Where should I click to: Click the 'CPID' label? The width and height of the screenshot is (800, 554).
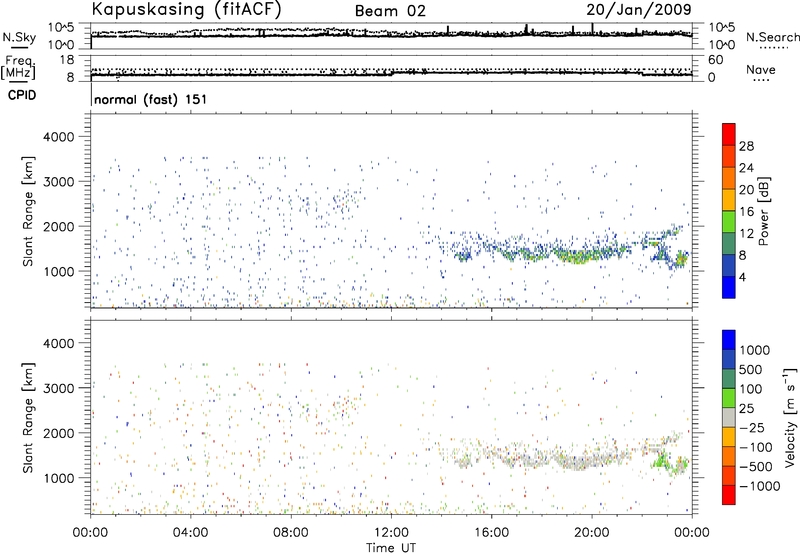click(x=22, y=95)
